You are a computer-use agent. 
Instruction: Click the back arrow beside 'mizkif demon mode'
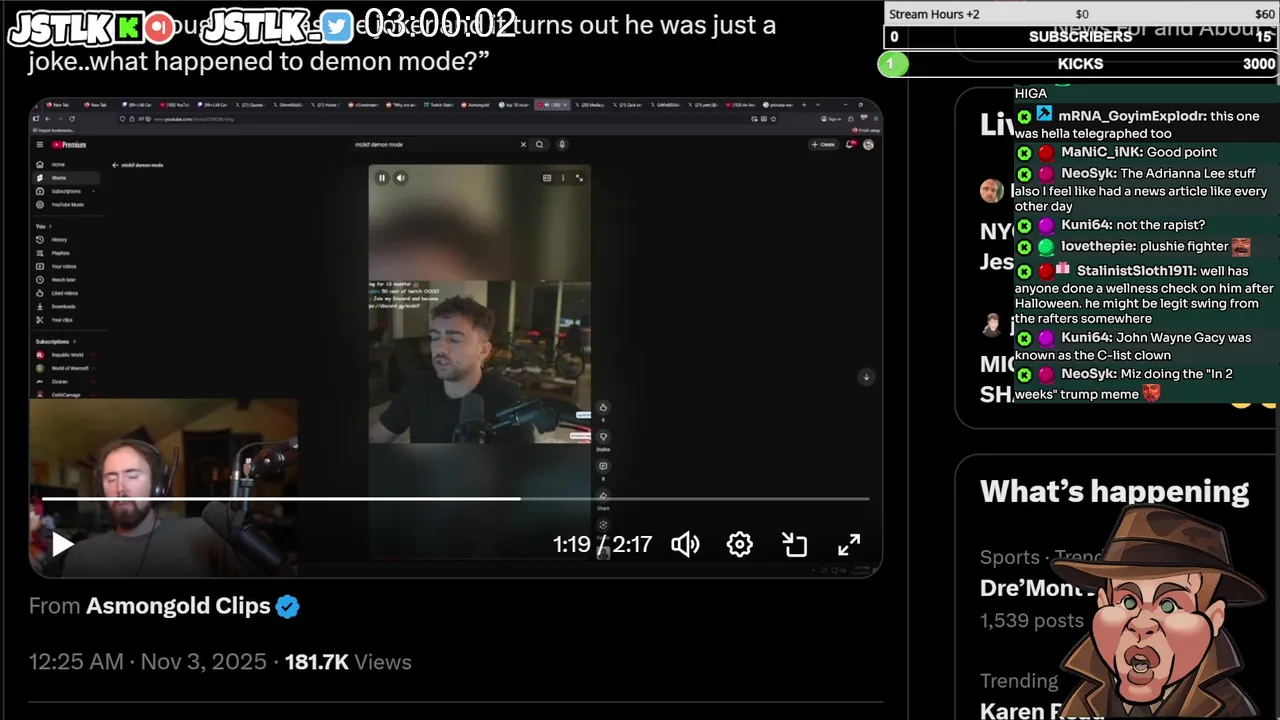115,165
